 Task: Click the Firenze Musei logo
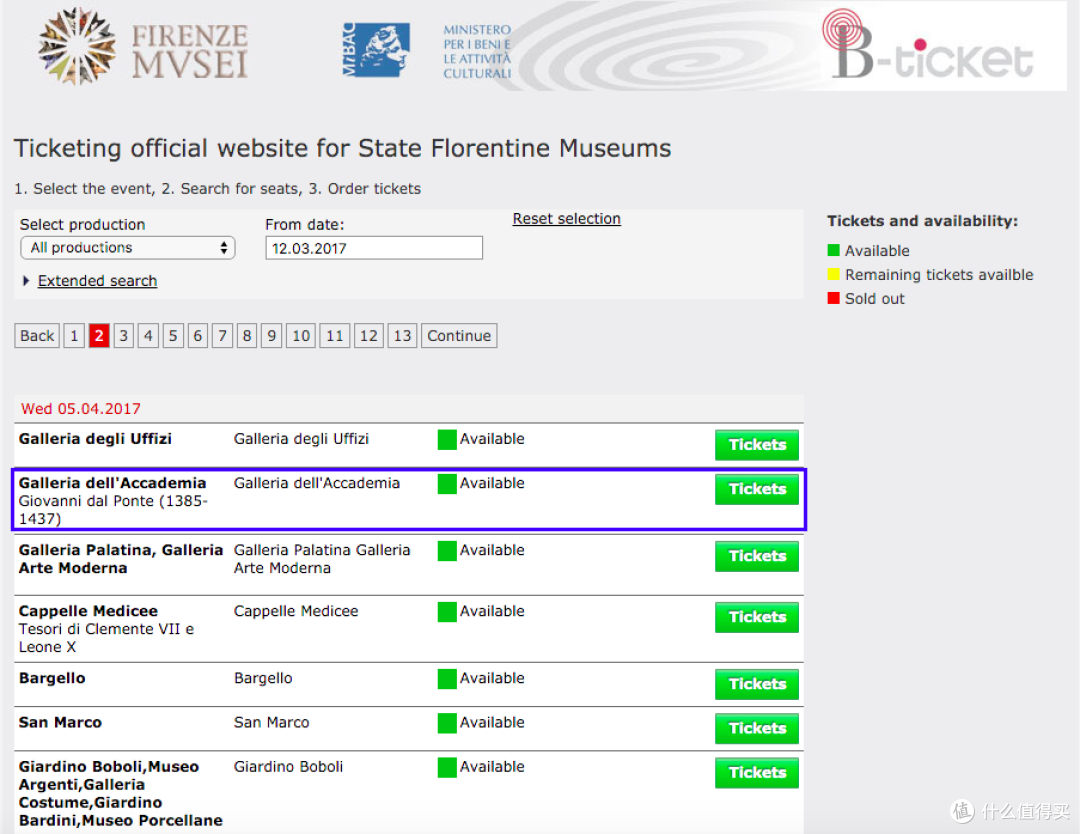pyautogui.click(x=143, y=47)
